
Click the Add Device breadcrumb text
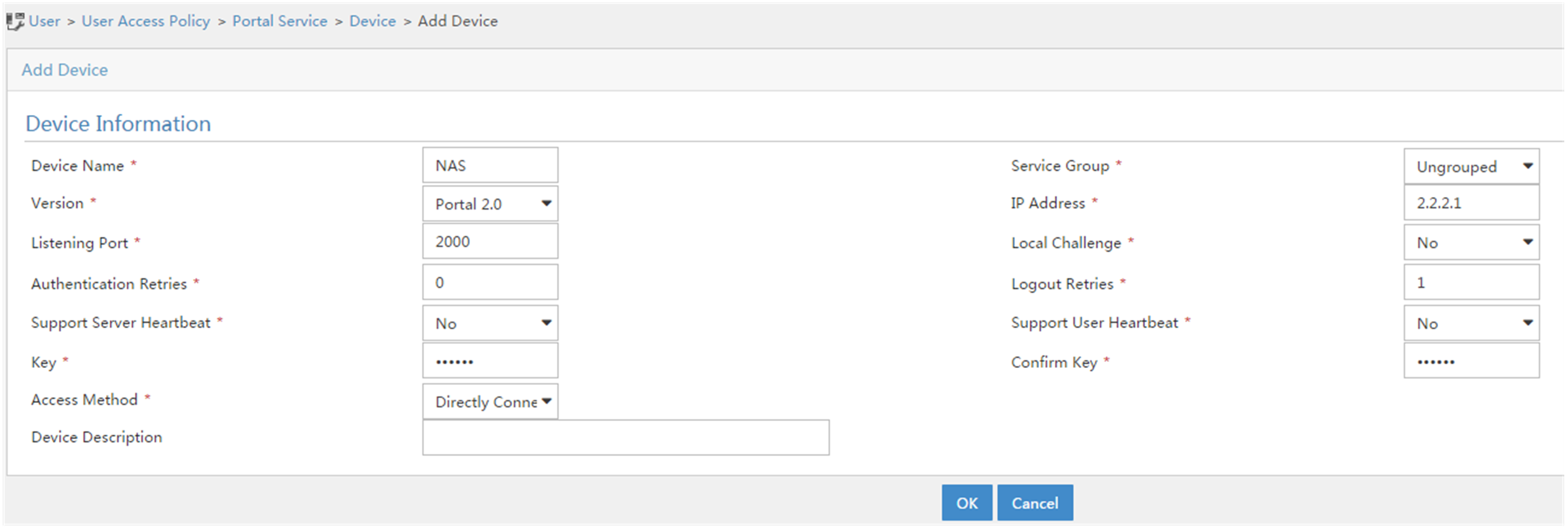click(x=458, y=21)
